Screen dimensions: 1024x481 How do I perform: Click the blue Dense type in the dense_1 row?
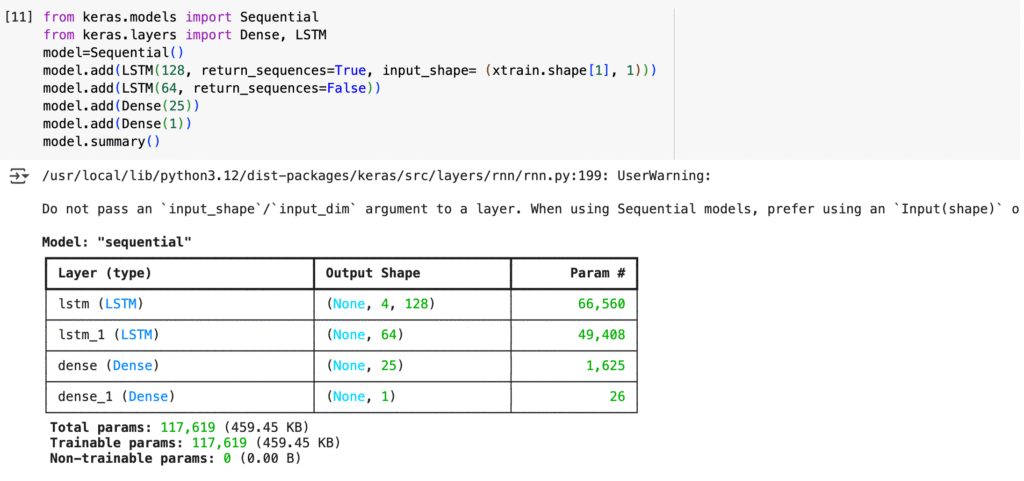pos(150,396)
